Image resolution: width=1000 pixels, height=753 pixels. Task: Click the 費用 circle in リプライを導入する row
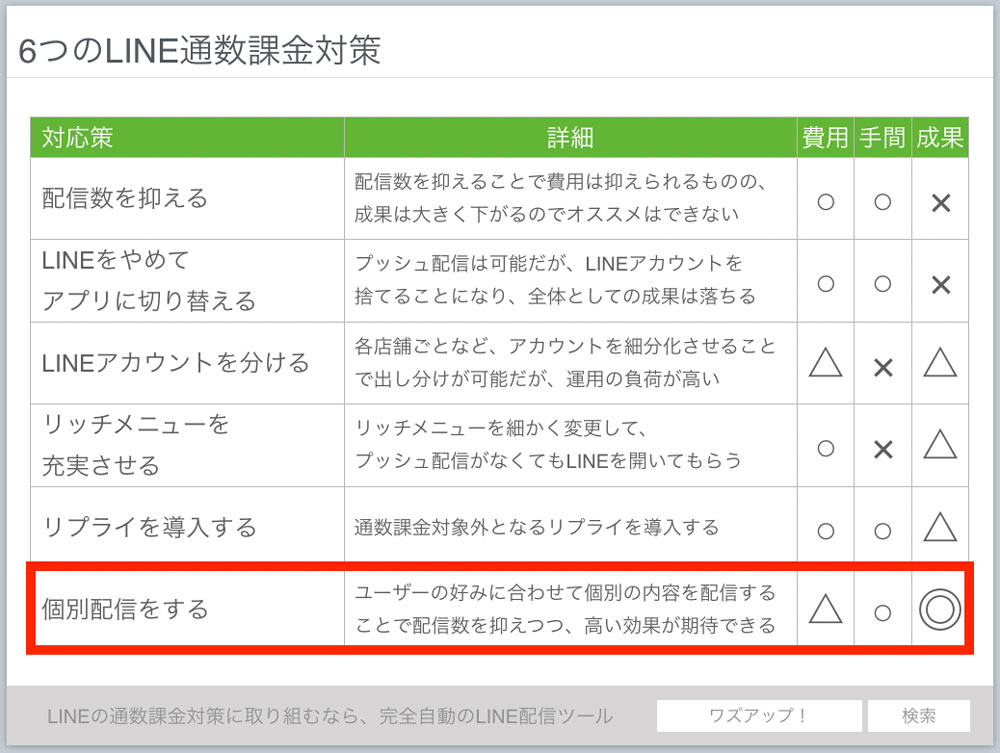825,531
